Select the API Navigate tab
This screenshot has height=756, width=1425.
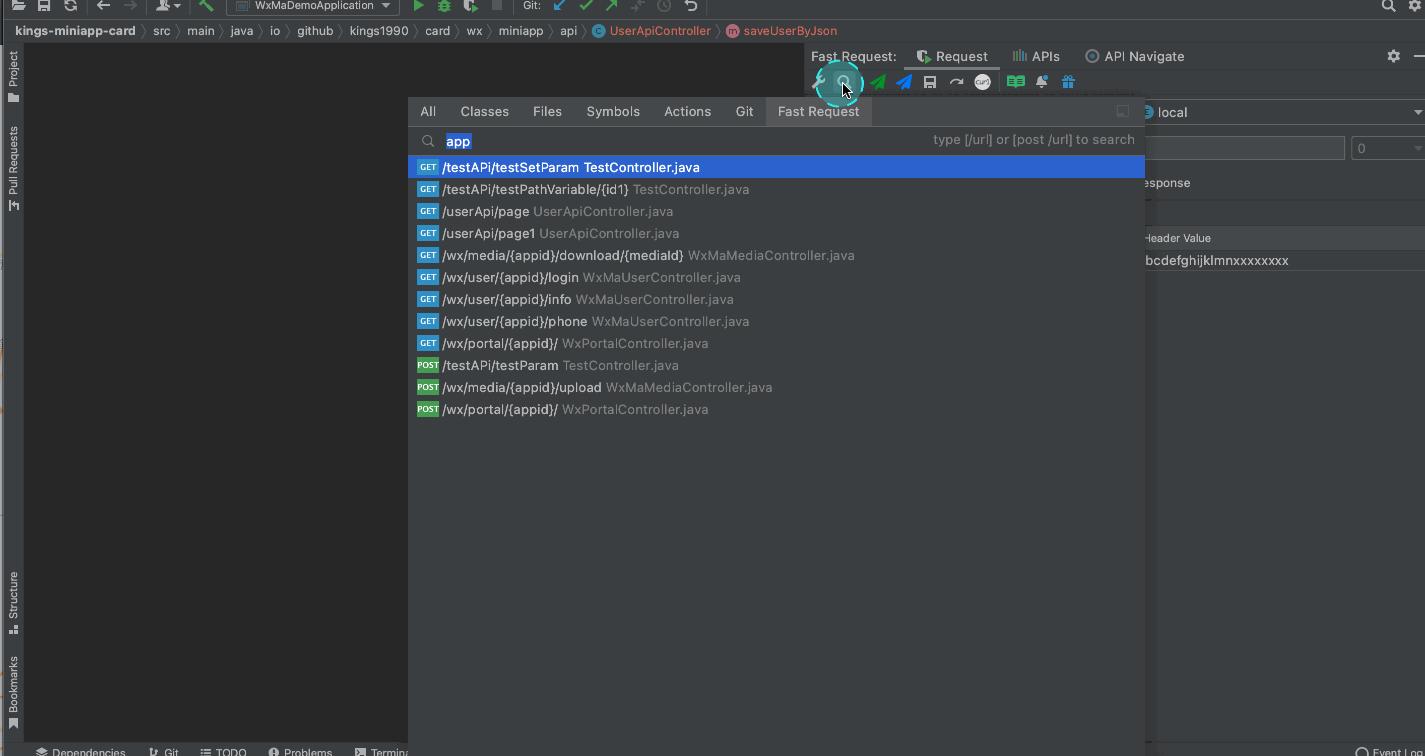(1135, 56)
